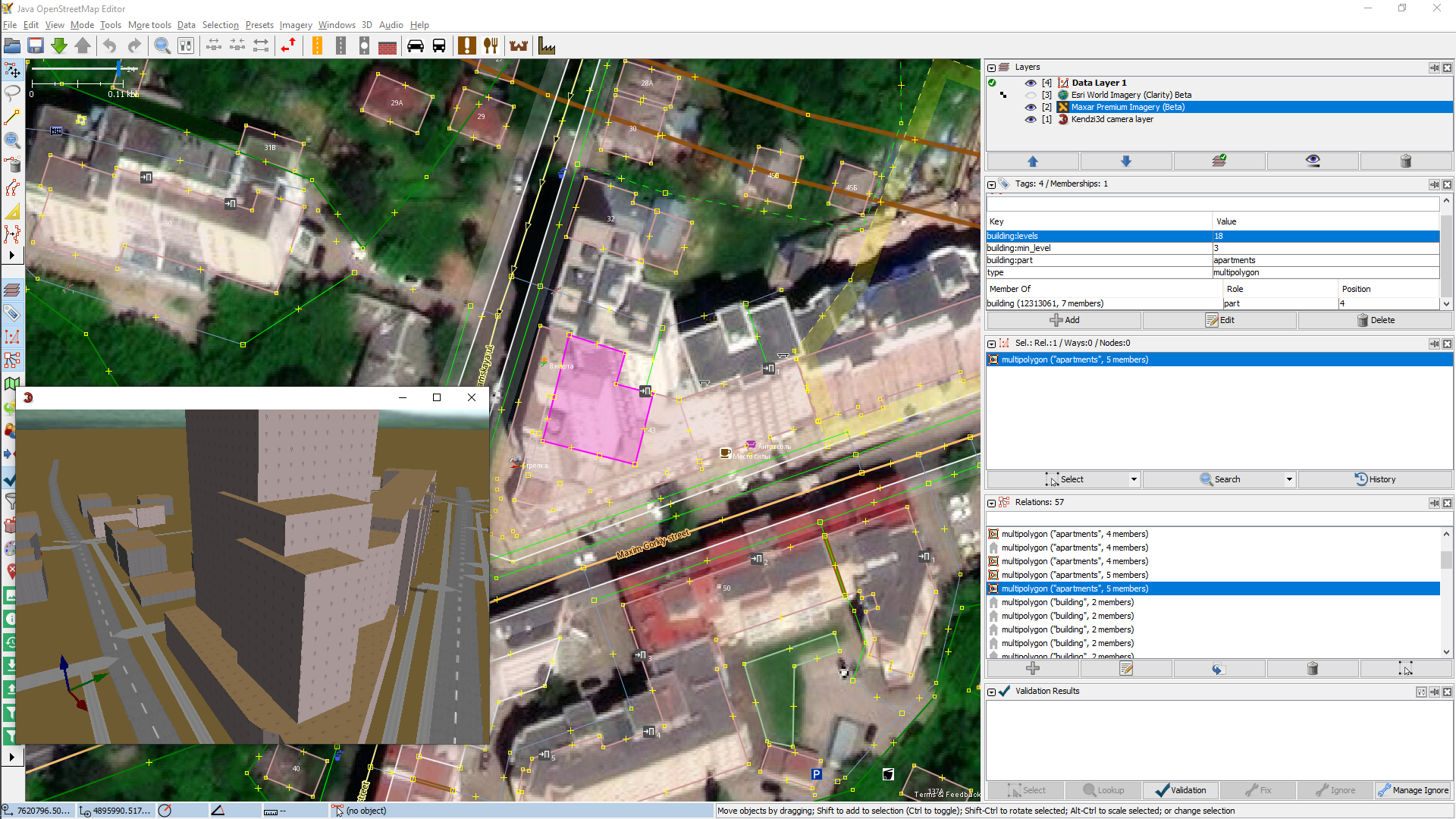Open the Imagery menu

[x=295, y=25]
